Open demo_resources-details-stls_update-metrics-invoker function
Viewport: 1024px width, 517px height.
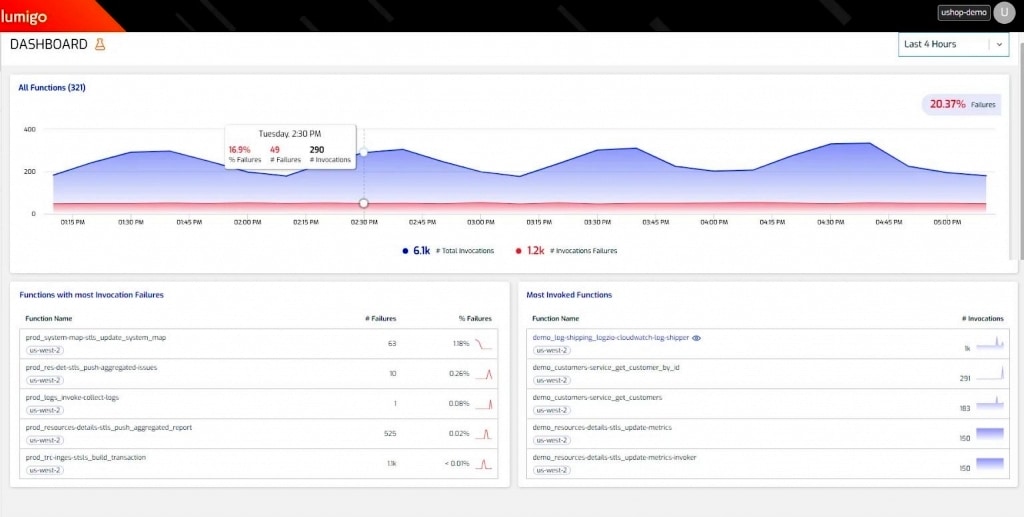coord(614,458)
